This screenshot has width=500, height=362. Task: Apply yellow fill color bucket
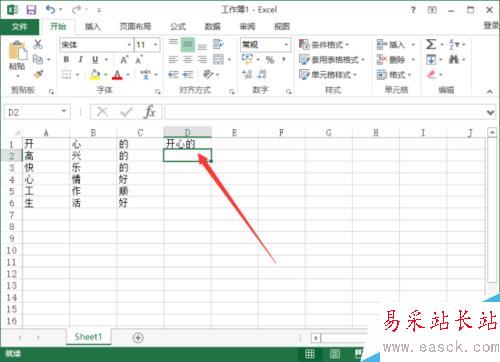(x=95, y=74)
